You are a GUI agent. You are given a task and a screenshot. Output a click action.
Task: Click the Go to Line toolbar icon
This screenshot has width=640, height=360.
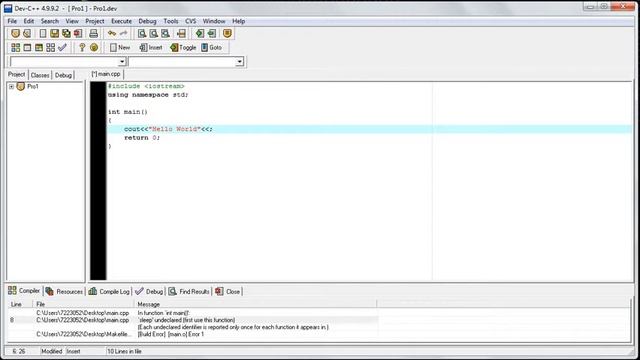click(x=181, y=33)
